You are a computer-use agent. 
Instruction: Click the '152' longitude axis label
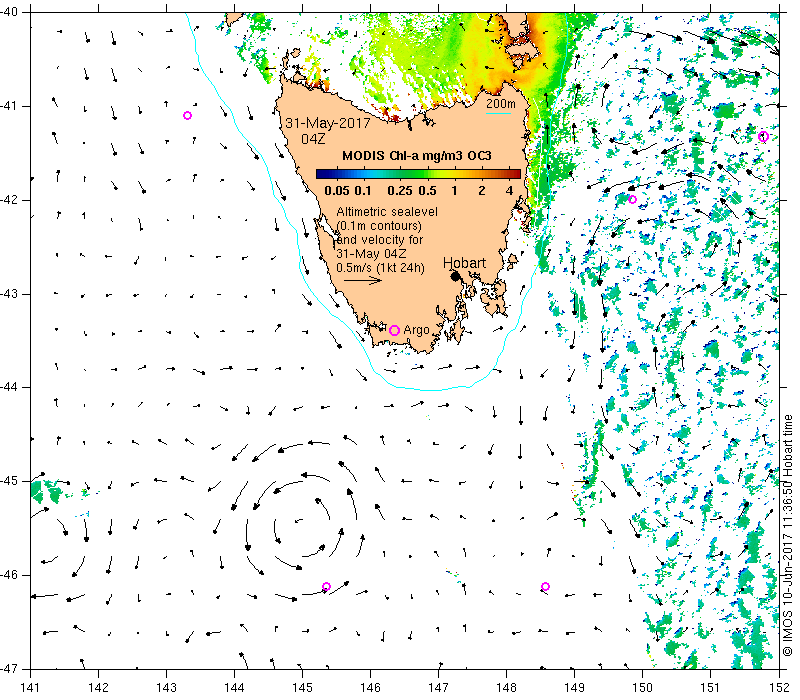click(x=779, y=687)
